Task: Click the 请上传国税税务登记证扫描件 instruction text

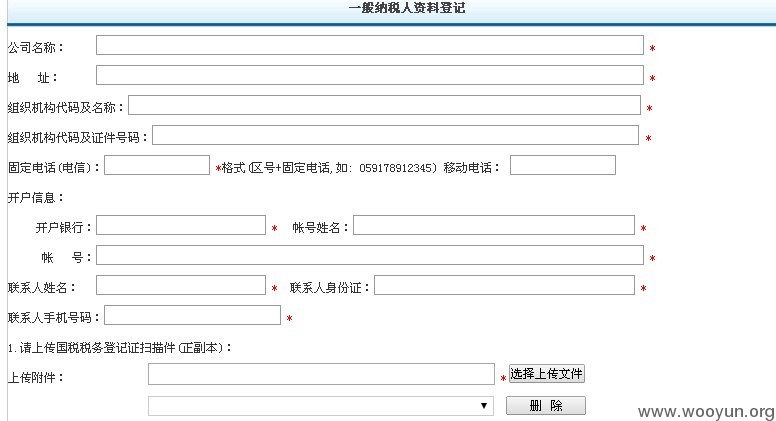Action: tap(120, 348)
